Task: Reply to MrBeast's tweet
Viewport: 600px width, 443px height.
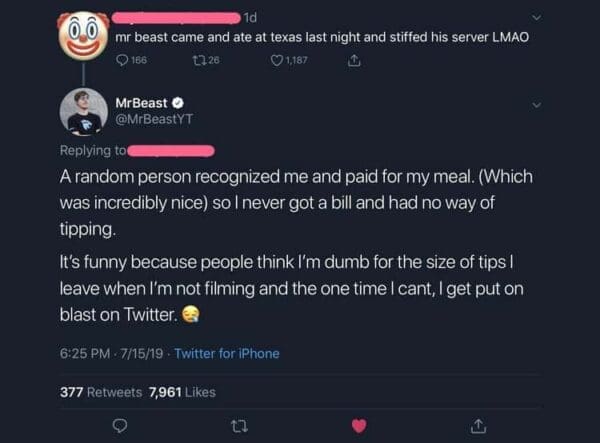Action: click(x=118, y=426)
